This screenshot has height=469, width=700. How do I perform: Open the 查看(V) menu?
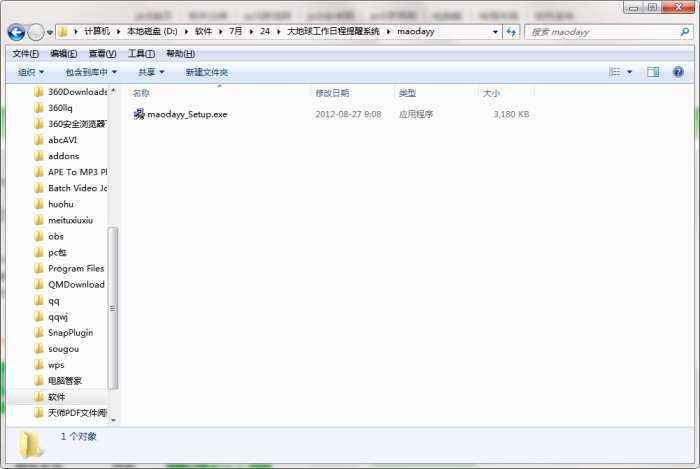tap(102, 54)
